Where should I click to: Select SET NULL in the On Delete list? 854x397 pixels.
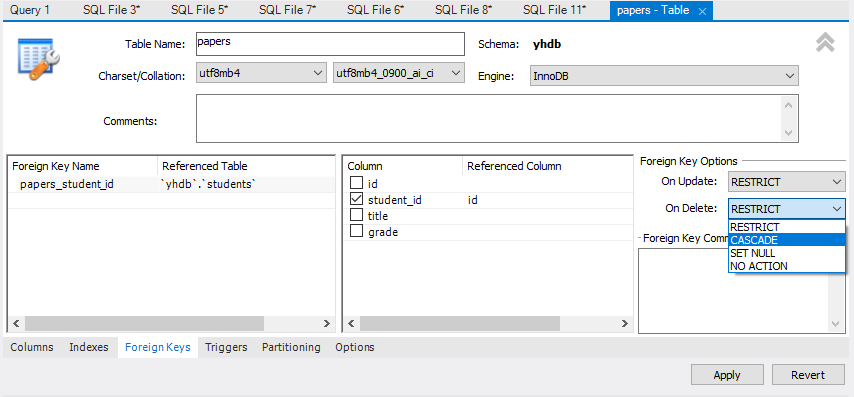(x=786, y=253)
